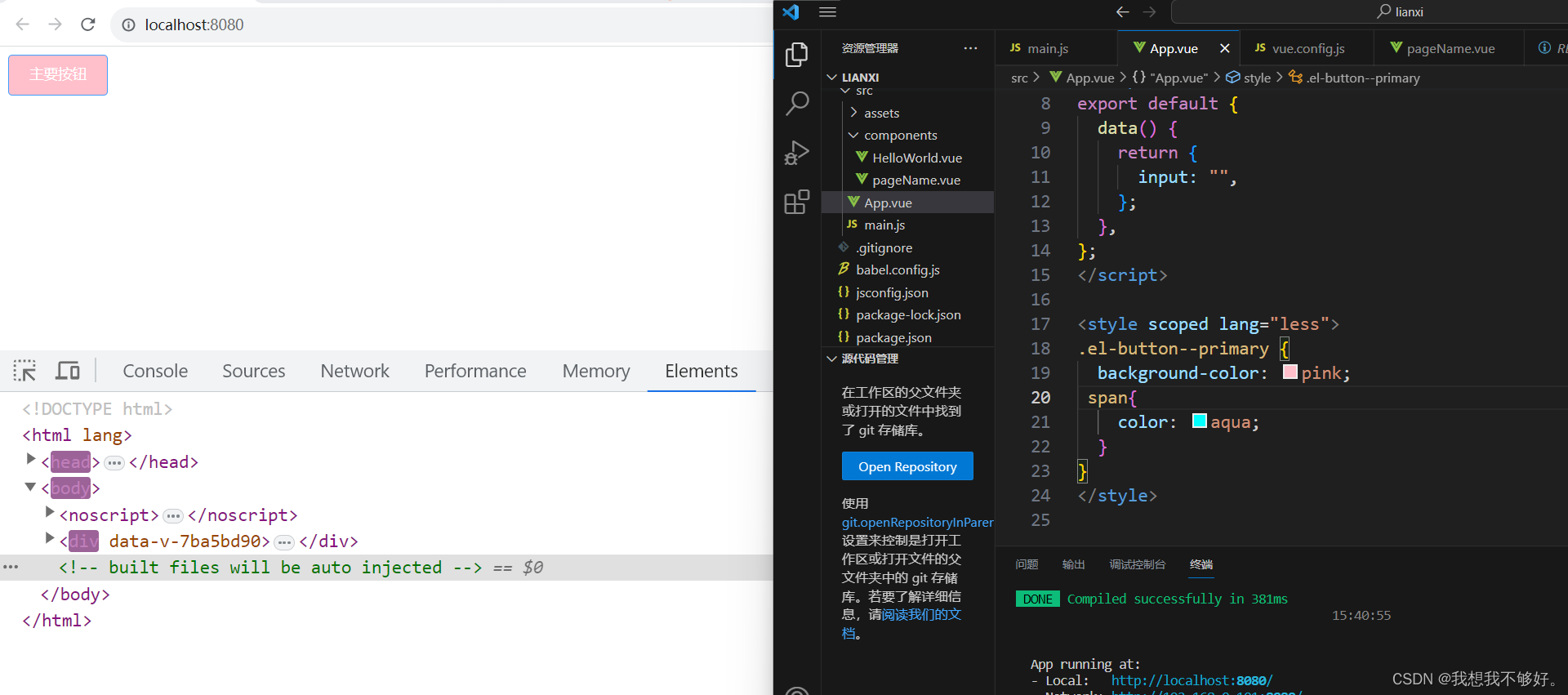Open the Extensions view in activity bar
The width and height of the screenshot is (1568, 695).
(x=796, y=202)
